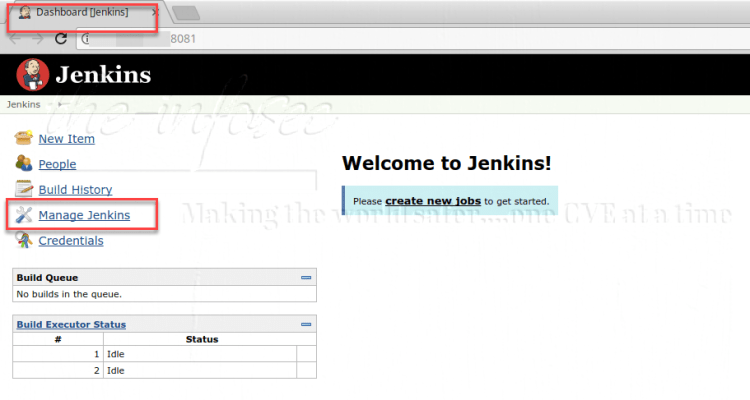Expand the Jenkins breadcrumb arrow menu
Image resolution: width=750 pixels, height=400 pixels.
(x=60, y=104)
